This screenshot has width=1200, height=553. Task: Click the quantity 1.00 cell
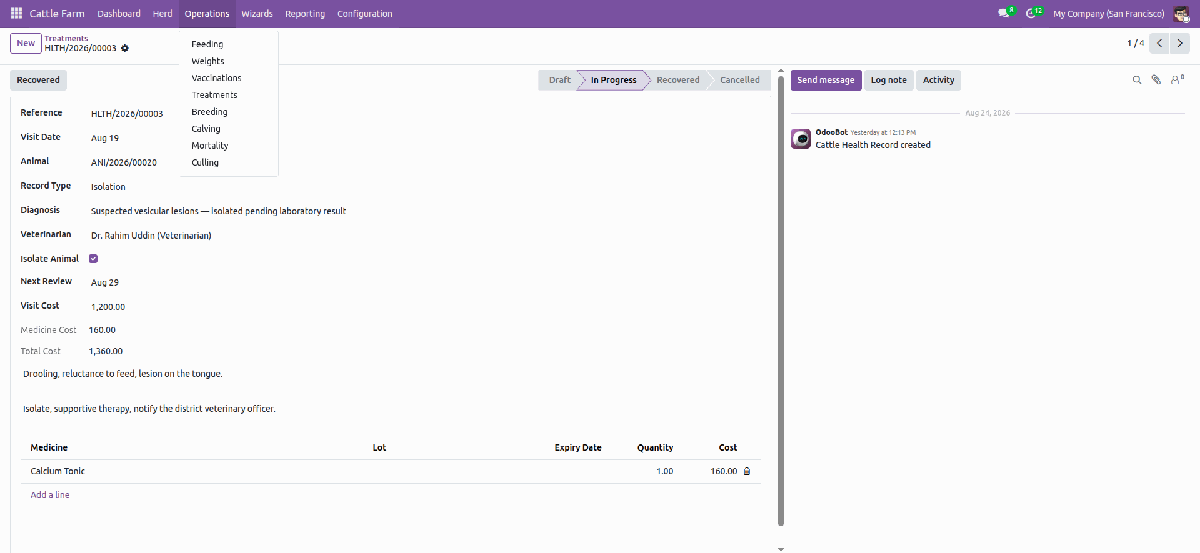664,471
